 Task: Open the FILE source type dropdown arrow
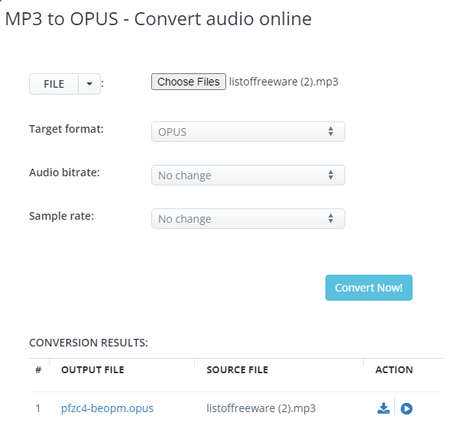(89, 84)
